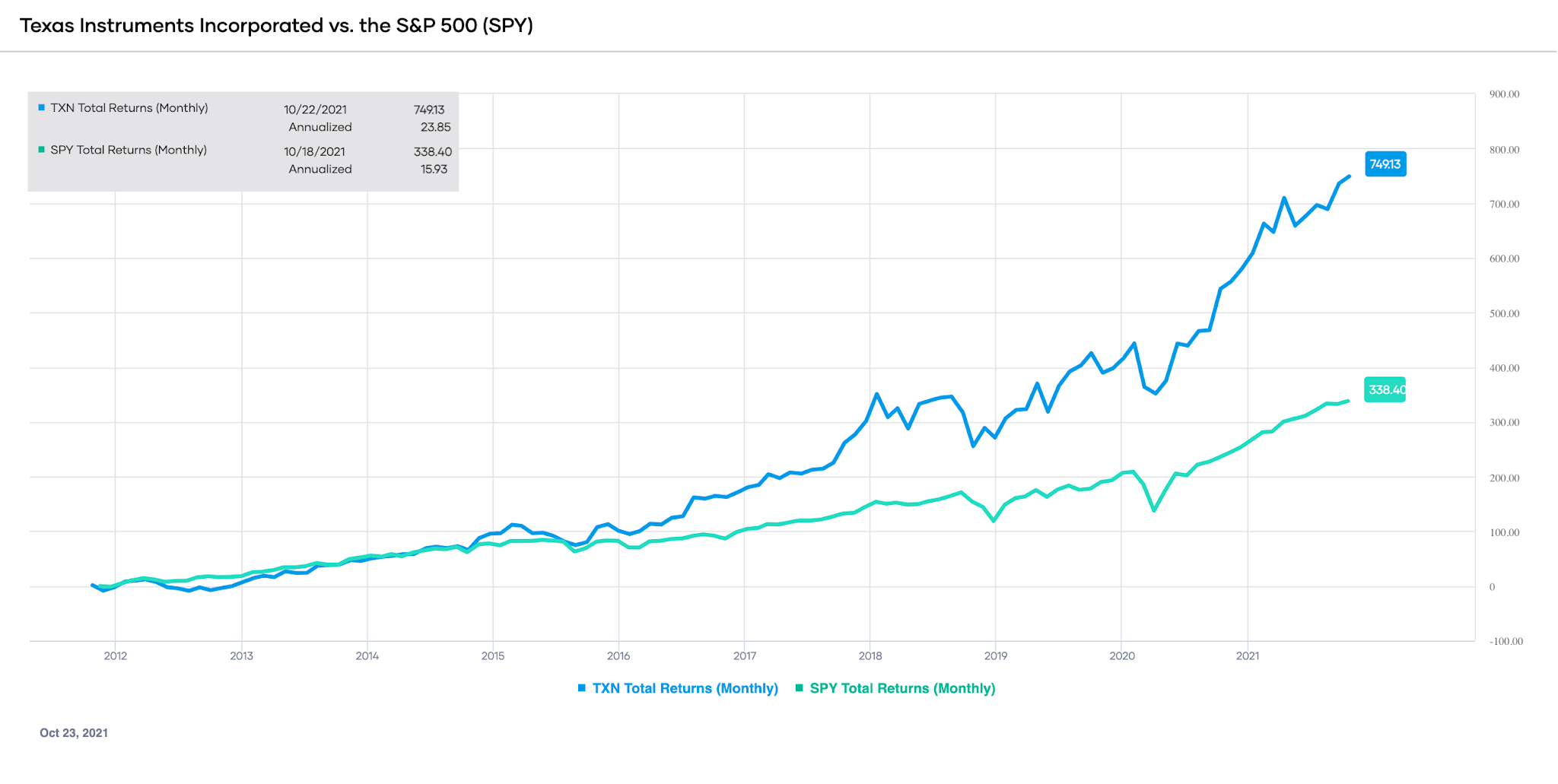Click the 800.00 y-axis label

(x=1504, y=150)
